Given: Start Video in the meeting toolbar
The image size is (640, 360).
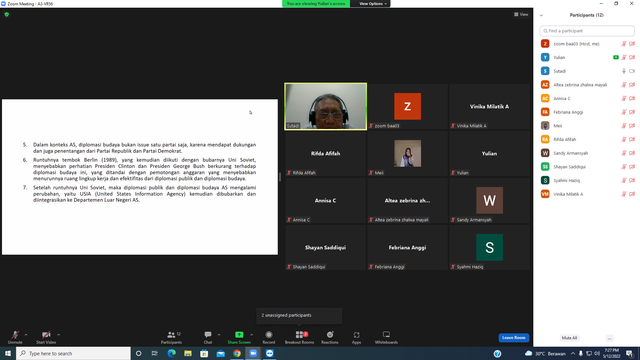Looking at the screenshot, I should [46, 337].
